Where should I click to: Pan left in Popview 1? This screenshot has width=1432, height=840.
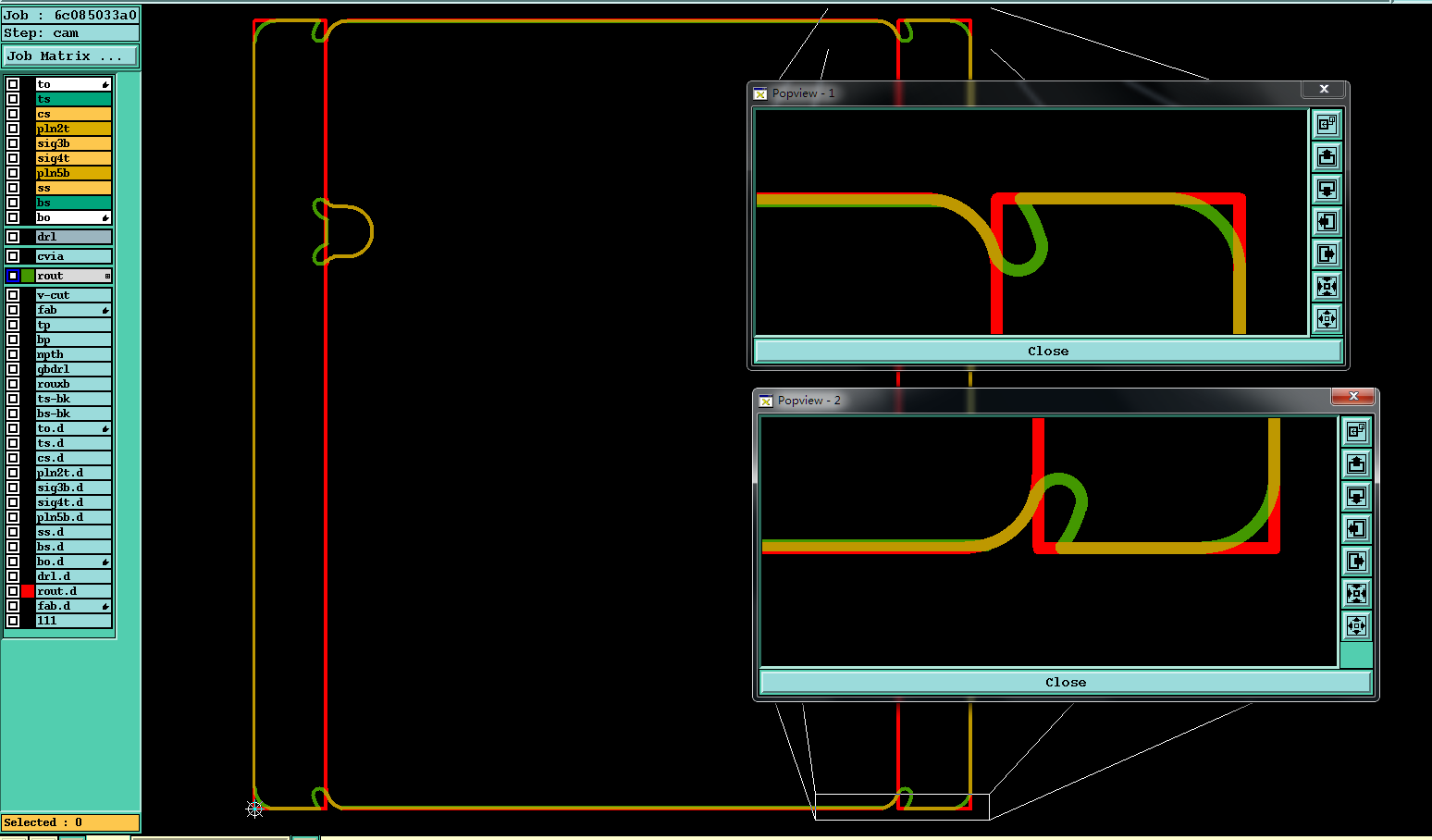(x=1327, y=221)
